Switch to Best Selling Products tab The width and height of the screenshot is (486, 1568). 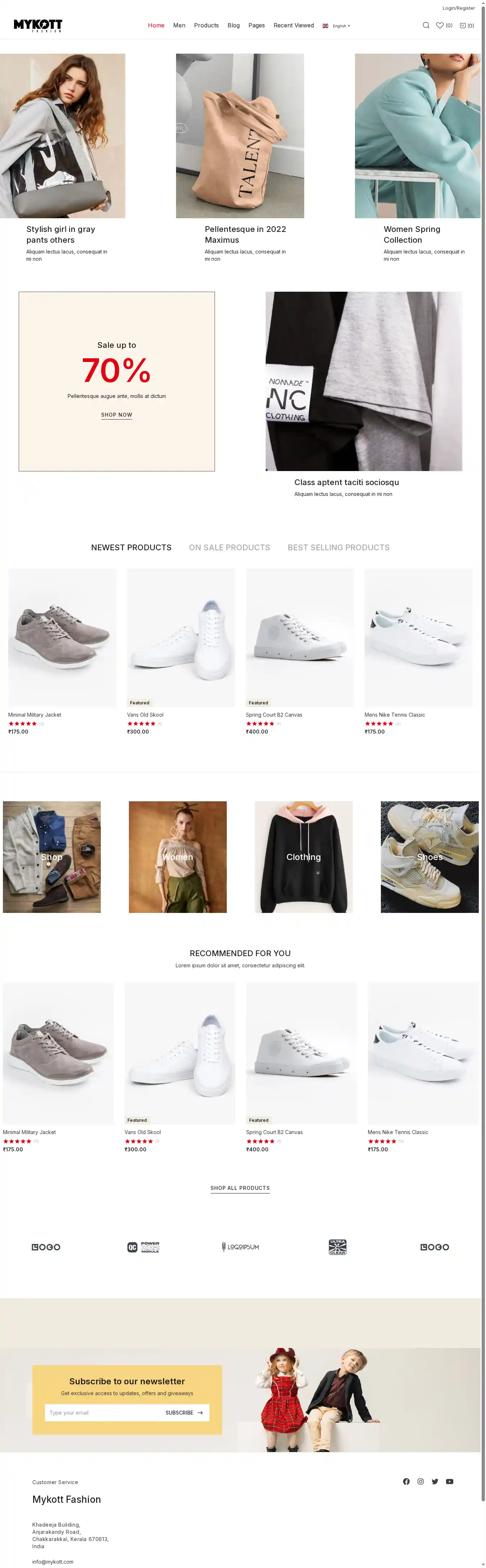[x=339, y=547]
